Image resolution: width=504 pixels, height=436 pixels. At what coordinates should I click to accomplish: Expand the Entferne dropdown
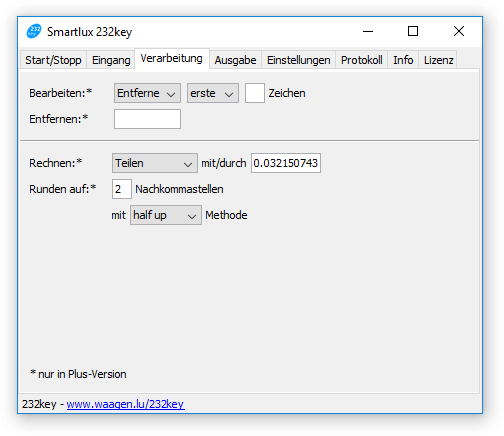tap(147, 93)
